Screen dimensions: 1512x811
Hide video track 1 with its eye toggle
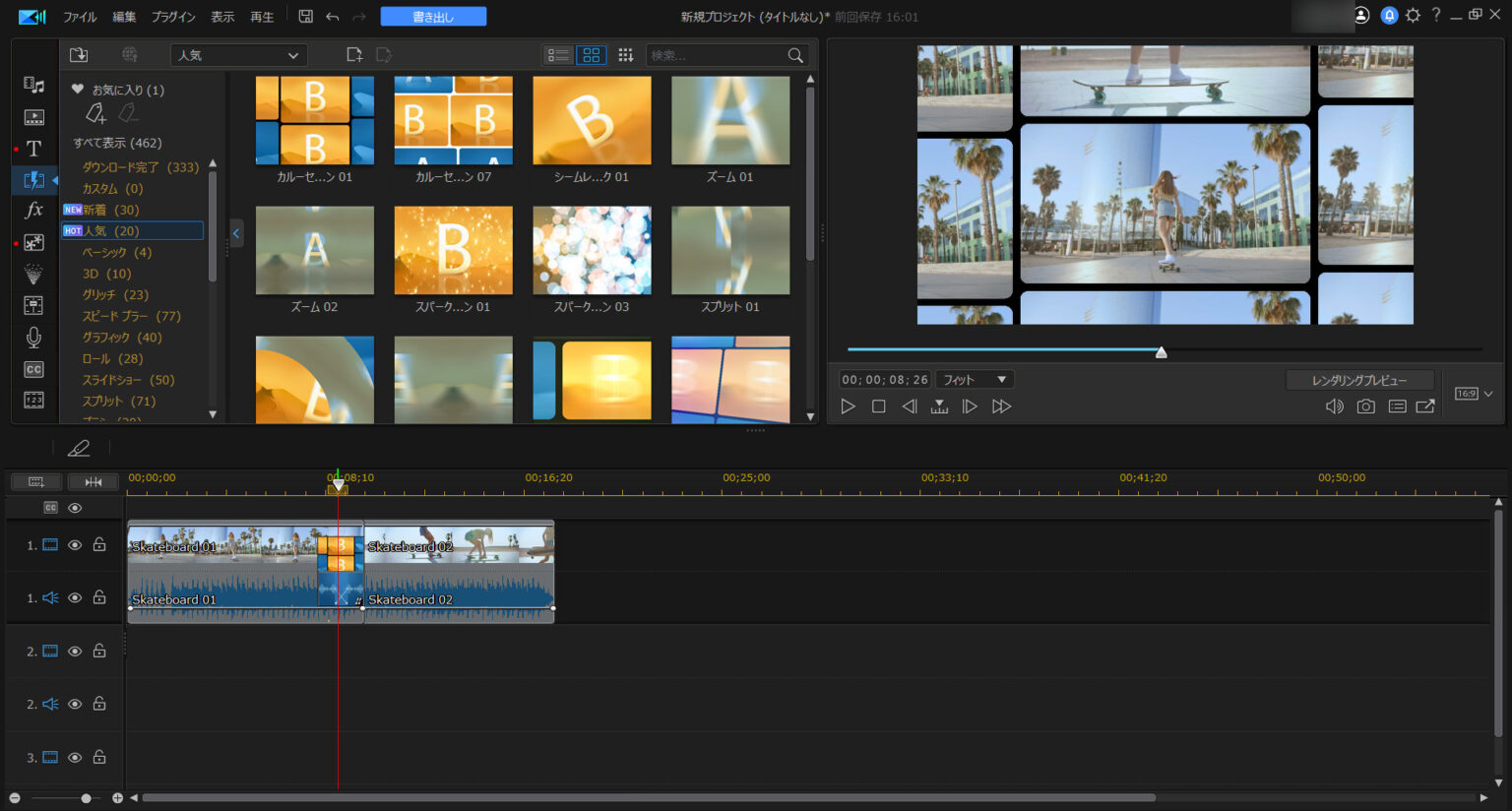click(74, 543)
